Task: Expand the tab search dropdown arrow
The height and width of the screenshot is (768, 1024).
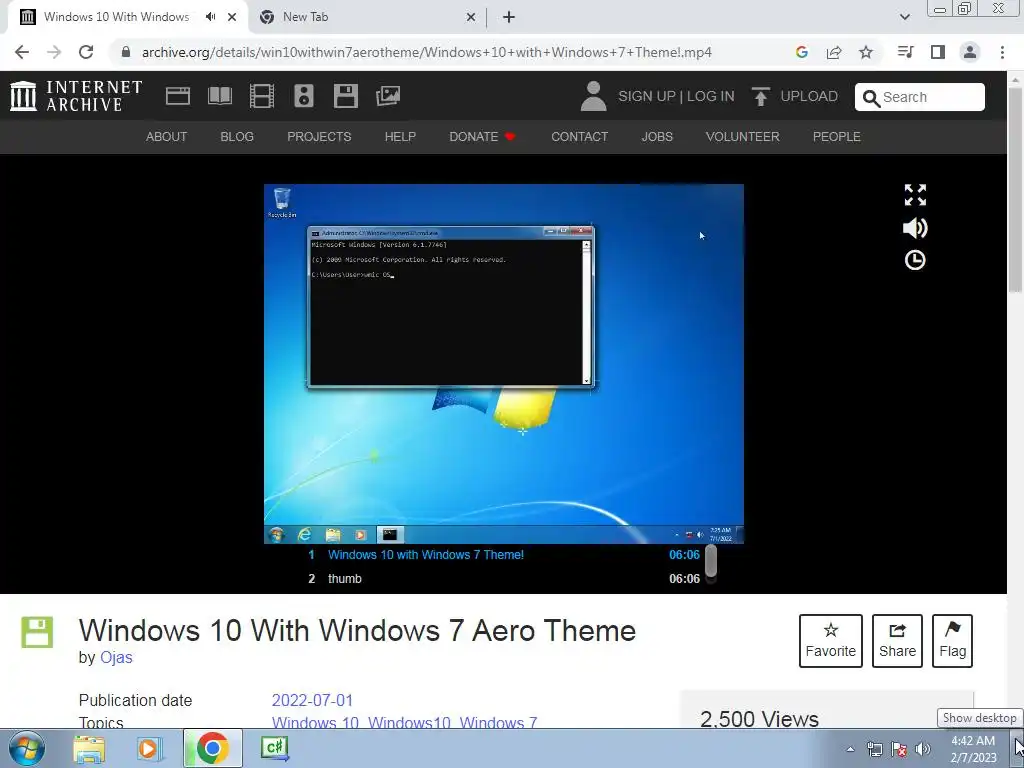Action: tap(904, 17)
